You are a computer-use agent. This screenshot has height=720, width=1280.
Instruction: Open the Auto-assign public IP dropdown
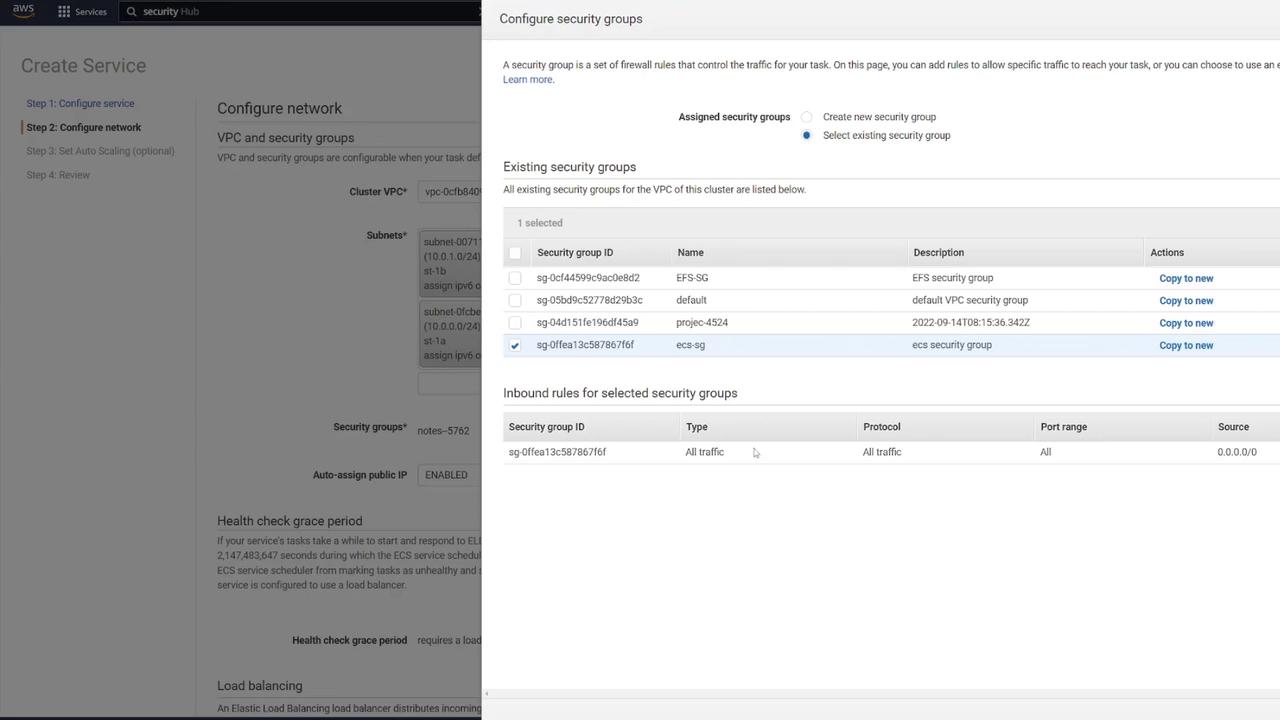(449, 475)
